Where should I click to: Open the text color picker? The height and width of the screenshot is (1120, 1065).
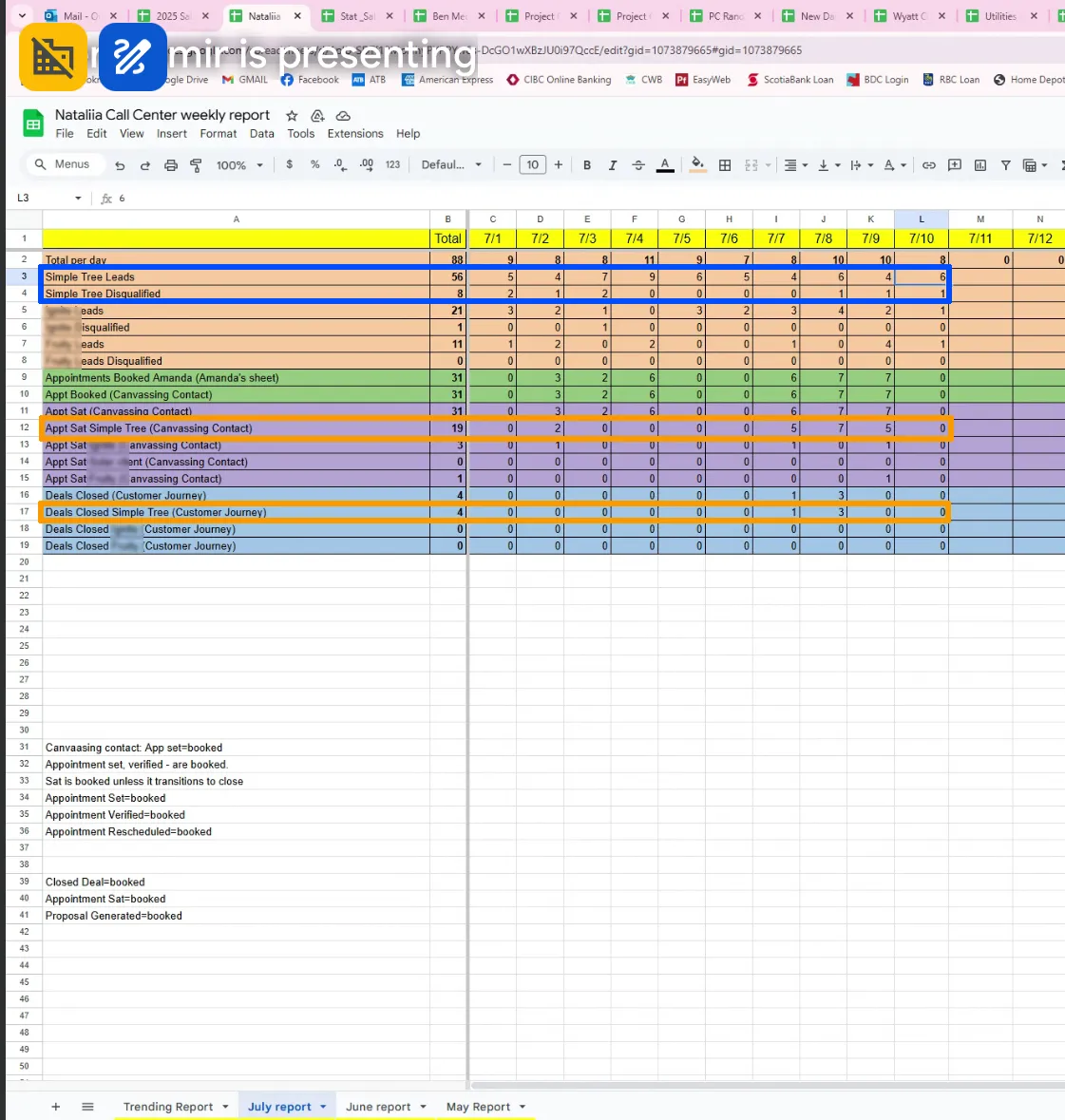click(665, 165)
